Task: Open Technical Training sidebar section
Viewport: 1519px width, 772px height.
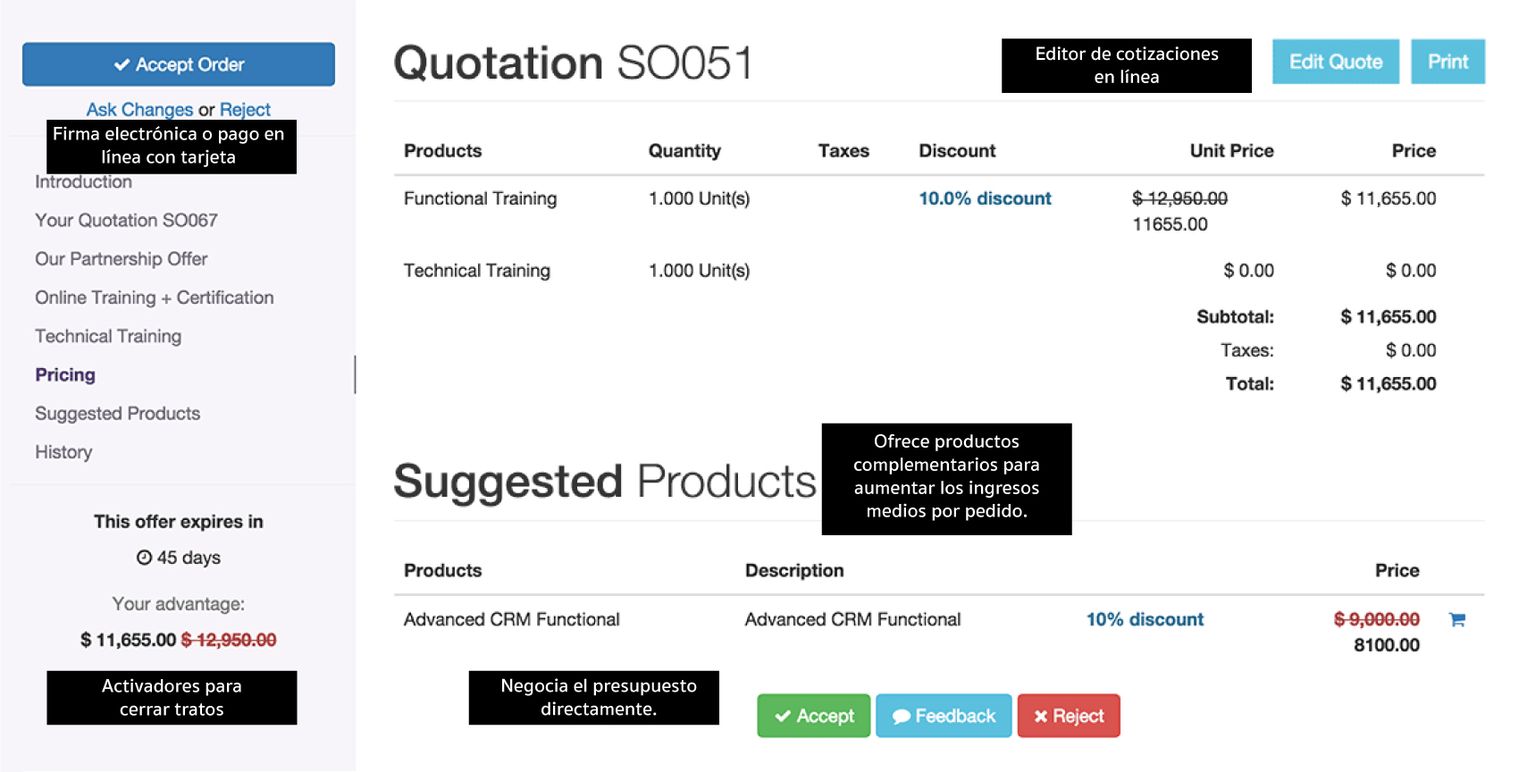Action: tap(108, 337)
